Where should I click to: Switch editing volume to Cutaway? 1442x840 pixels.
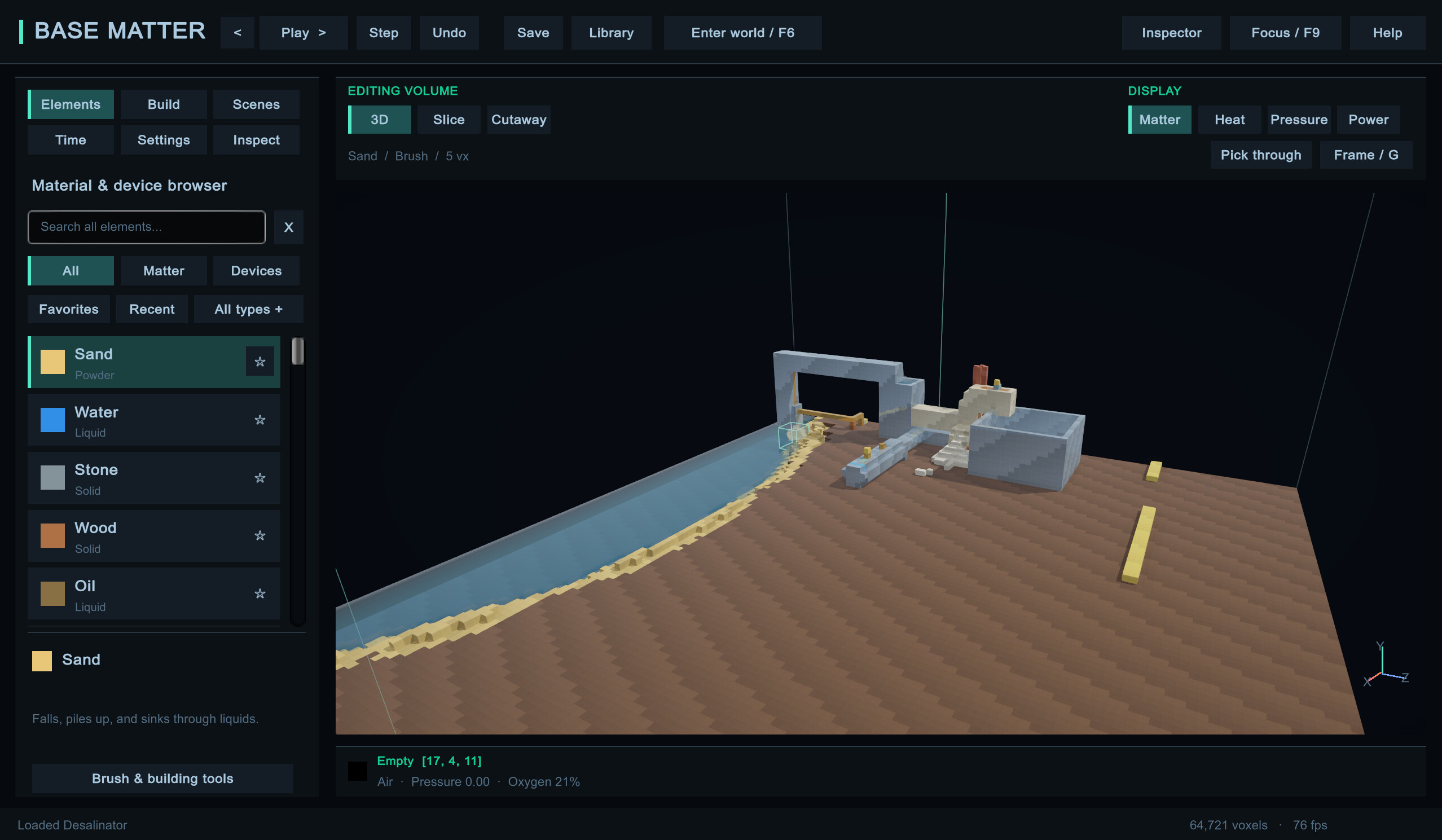tap(518, 120)
